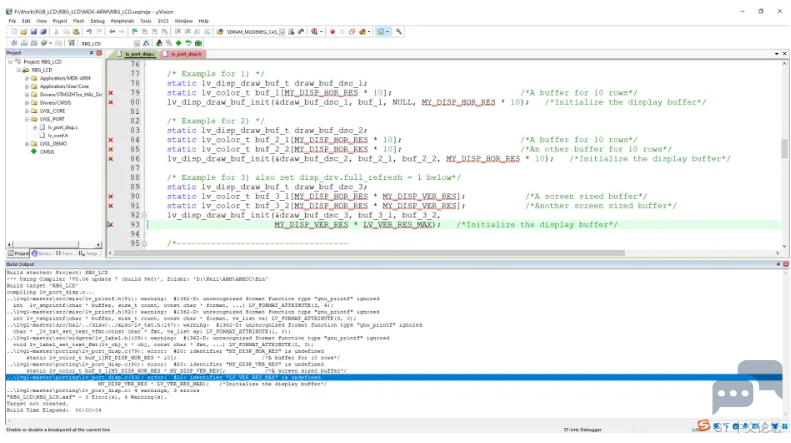This screenshot has width=791, height=443.
Task: Click the Kill All Breakpoints icon
Action: tap(362, 32)
